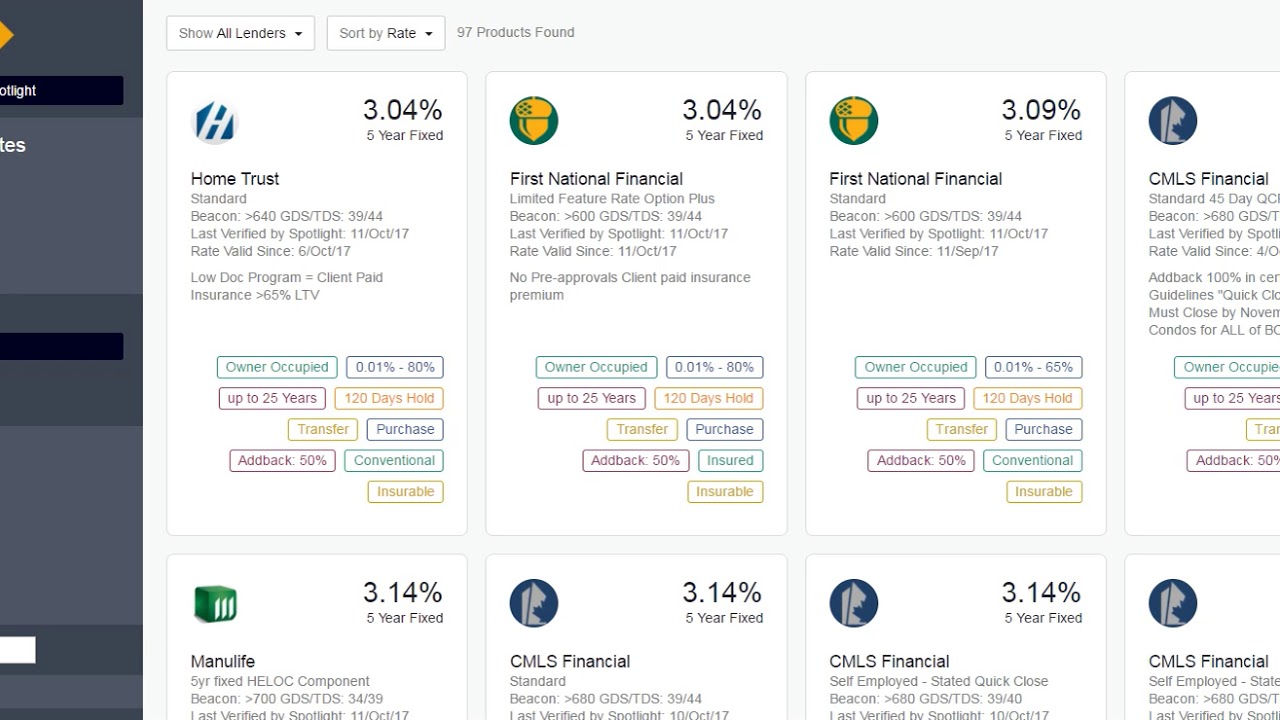Open the Show All Lenders dropdown
This screenshot has height=720, width=1280.
[x=240, y=33]
